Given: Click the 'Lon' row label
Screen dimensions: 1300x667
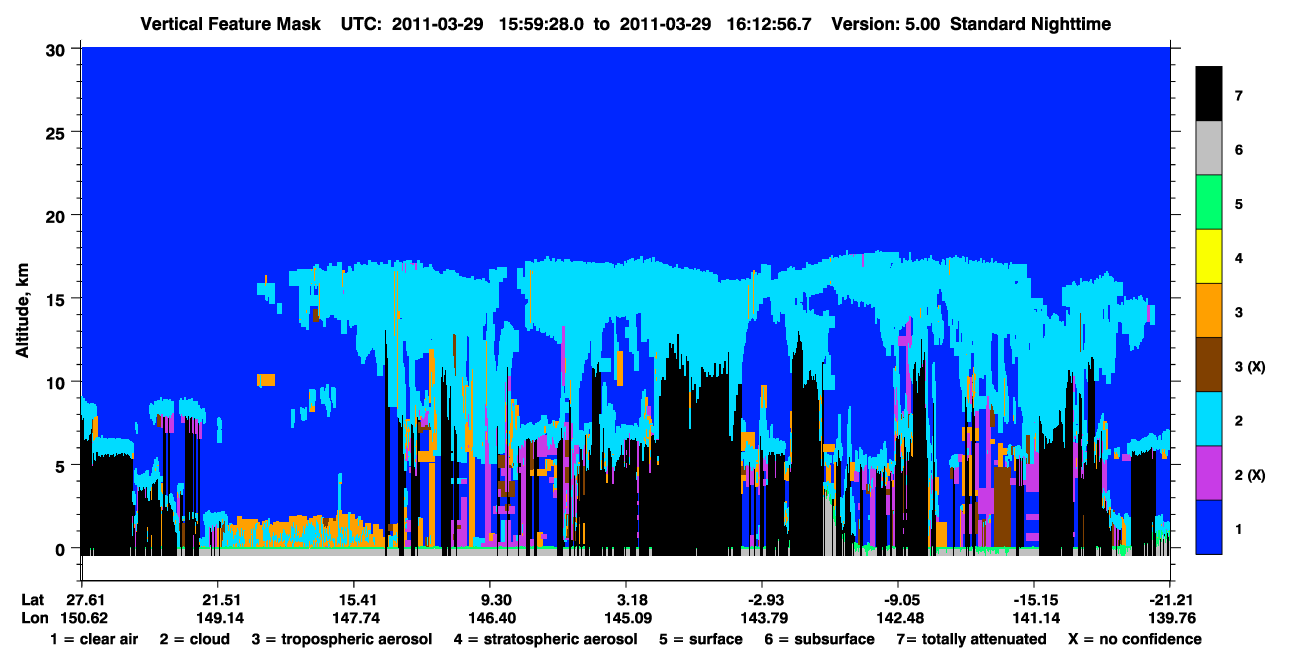Looking at the screenshot, I should click(x=33, y=619).
